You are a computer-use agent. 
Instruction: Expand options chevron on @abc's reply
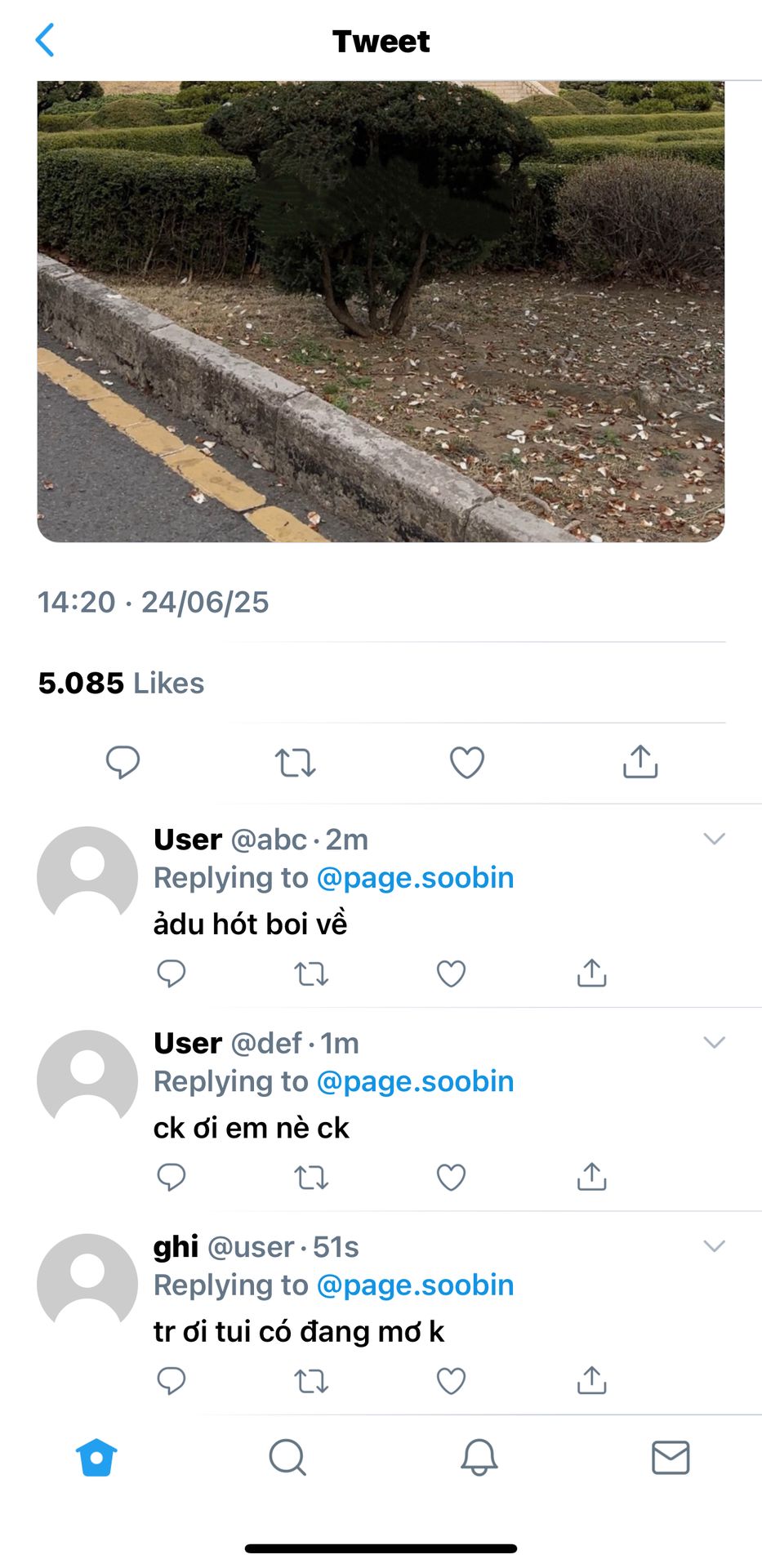[715, 839]
